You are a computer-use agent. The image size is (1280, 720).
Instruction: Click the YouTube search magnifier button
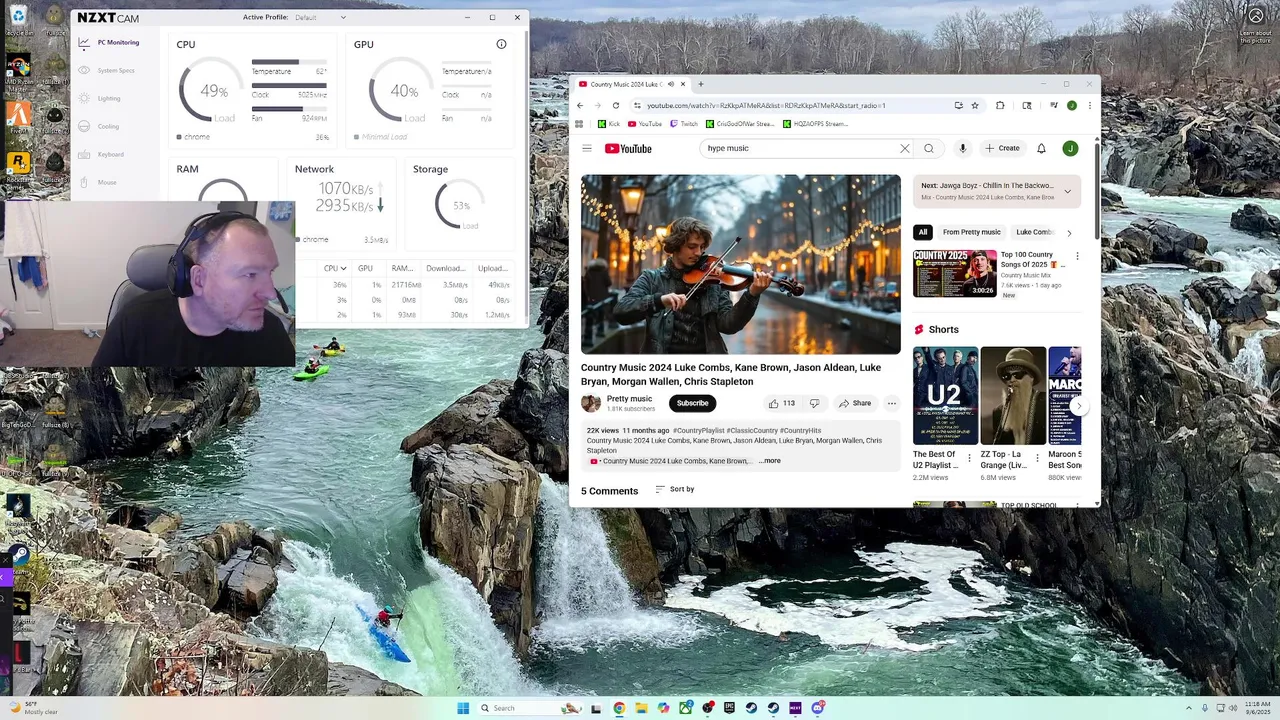click(929, 148)
